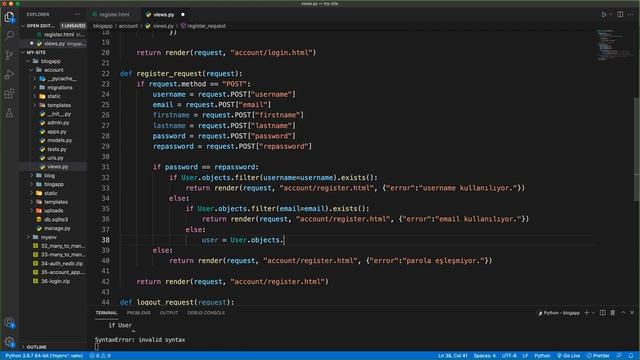
Task: Open the Accounts menu in activity bar
Action: click(9, 323)
